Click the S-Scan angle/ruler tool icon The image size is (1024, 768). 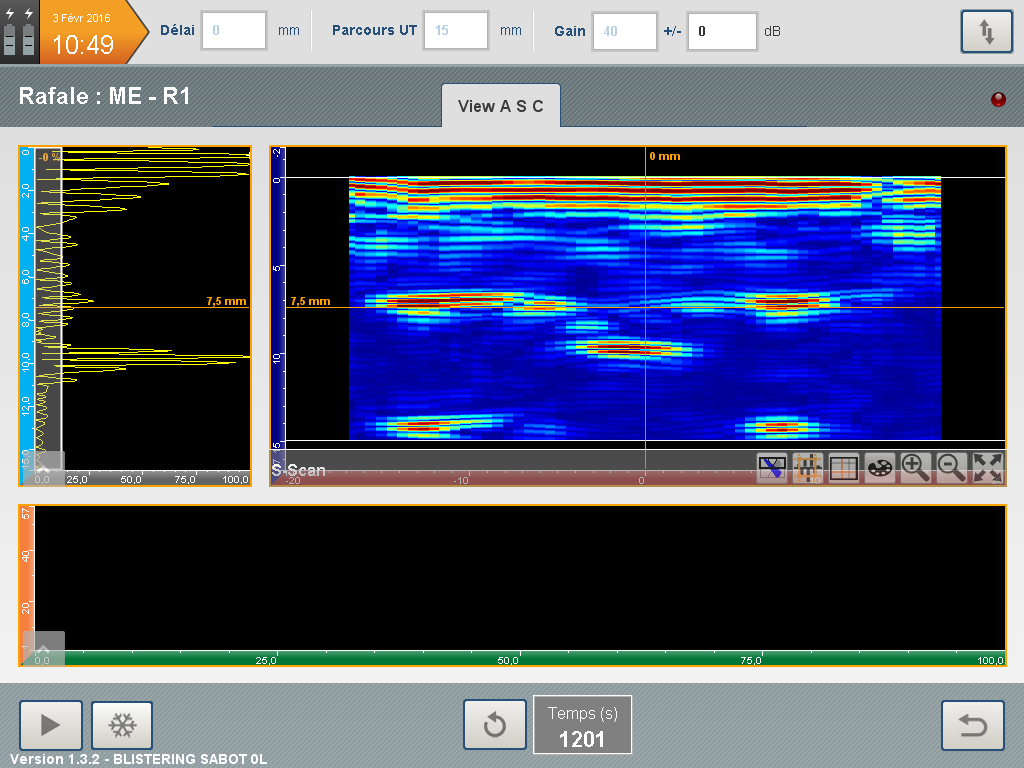(x=772, y=468)
